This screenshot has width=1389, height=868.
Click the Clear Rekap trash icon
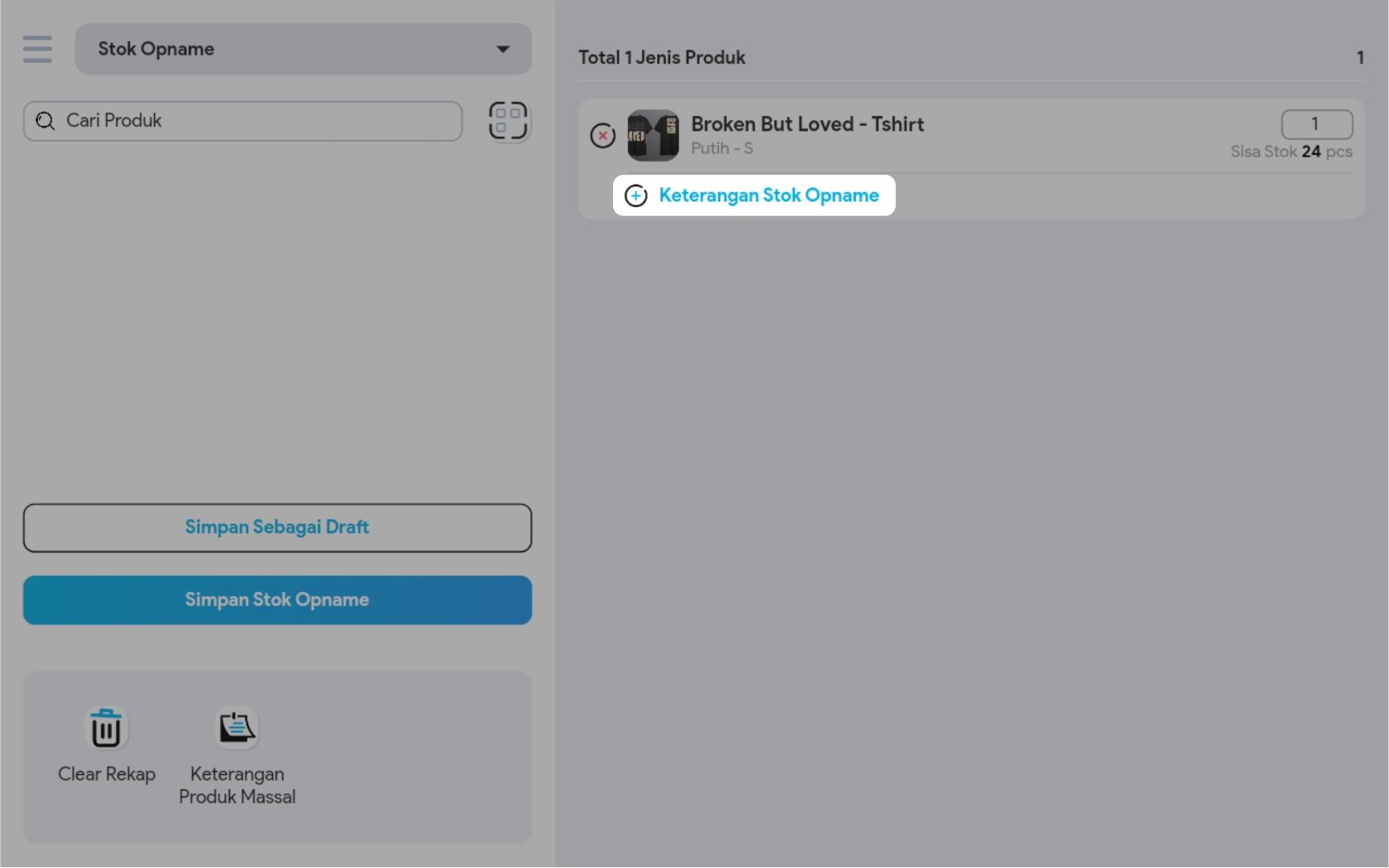[106, 728]
